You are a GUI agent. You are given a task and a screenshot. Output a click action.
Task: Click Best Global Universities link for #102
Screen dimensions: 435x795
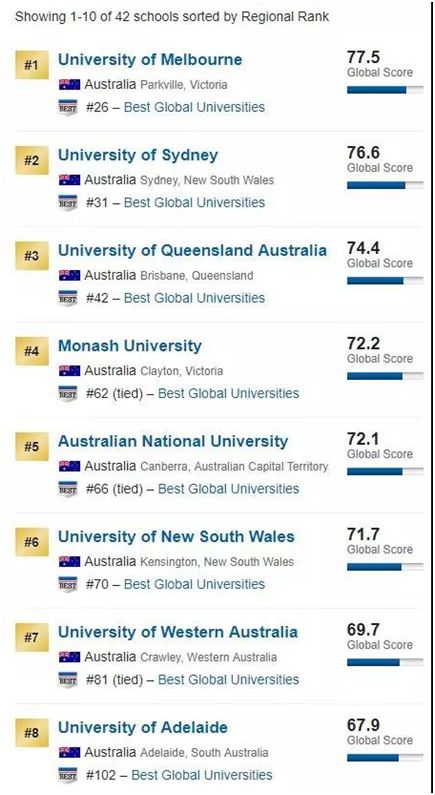(202, 775)
